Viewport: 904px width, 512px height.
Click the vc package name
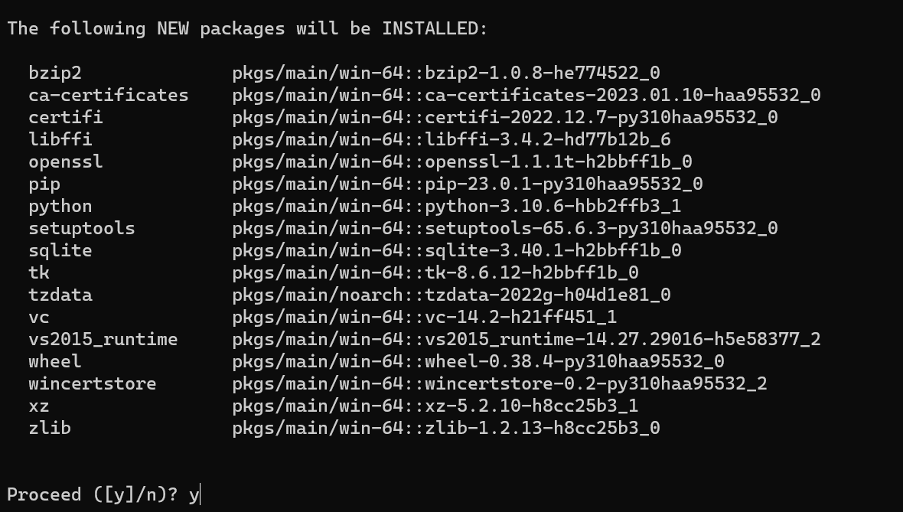[39, 317]
